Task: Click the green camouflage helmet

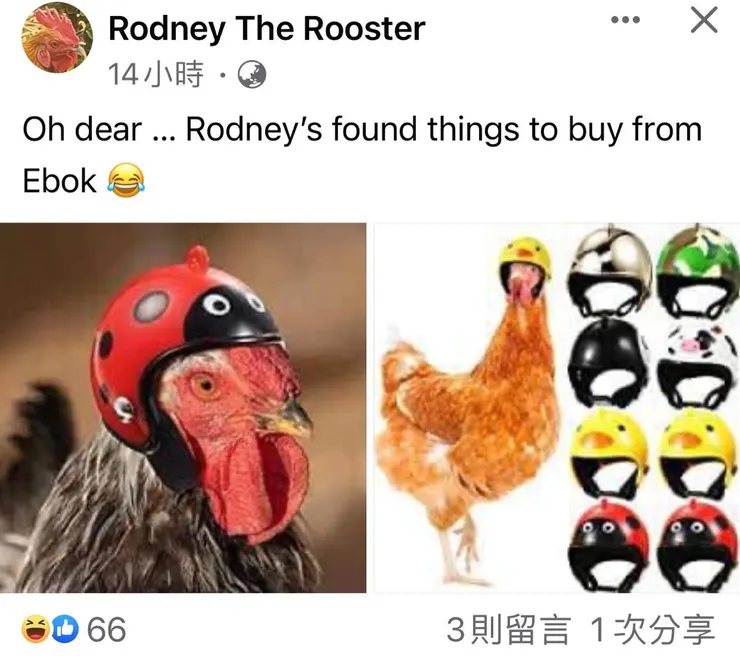Action: pyautogui.click(x=698, y=272)
